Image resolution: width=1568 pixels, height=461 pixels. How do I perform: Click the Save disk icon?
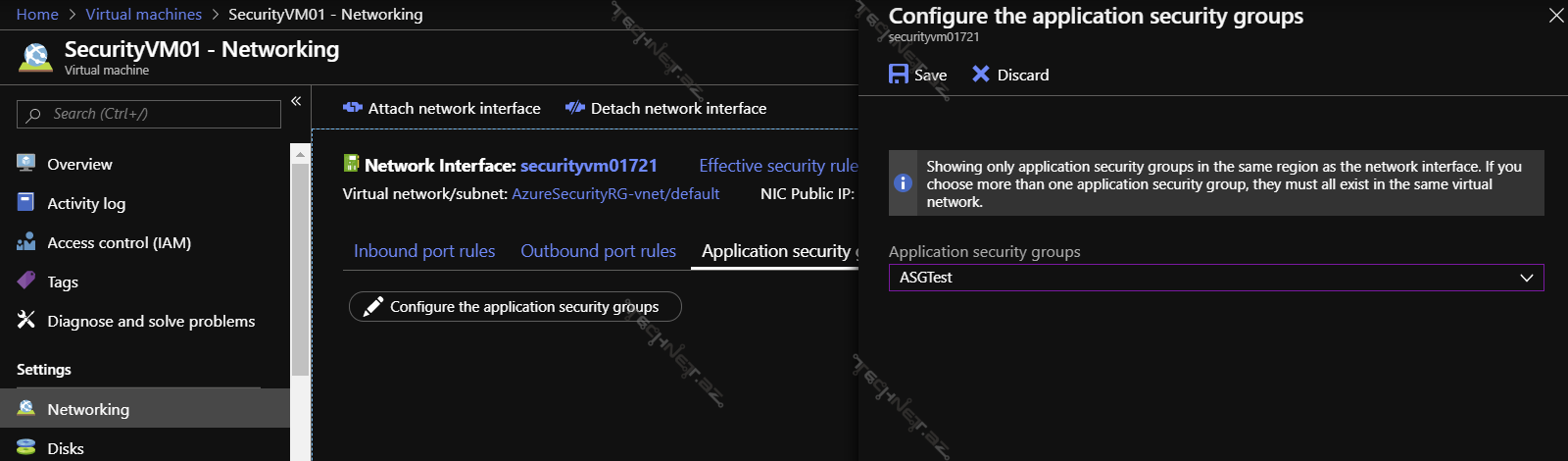(898, 75)
